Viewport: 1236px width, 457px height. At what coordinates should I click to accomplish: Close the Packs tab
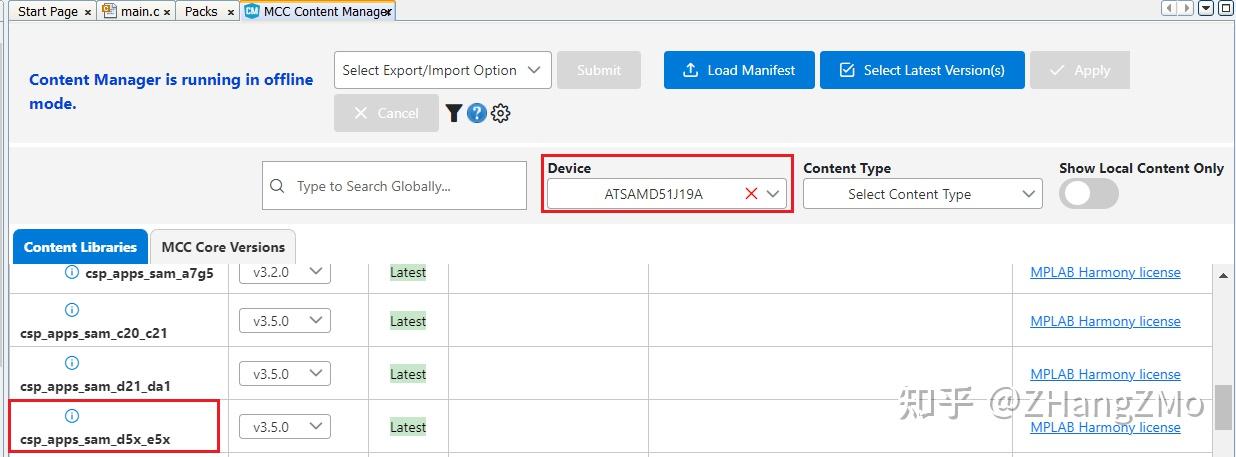231,12
